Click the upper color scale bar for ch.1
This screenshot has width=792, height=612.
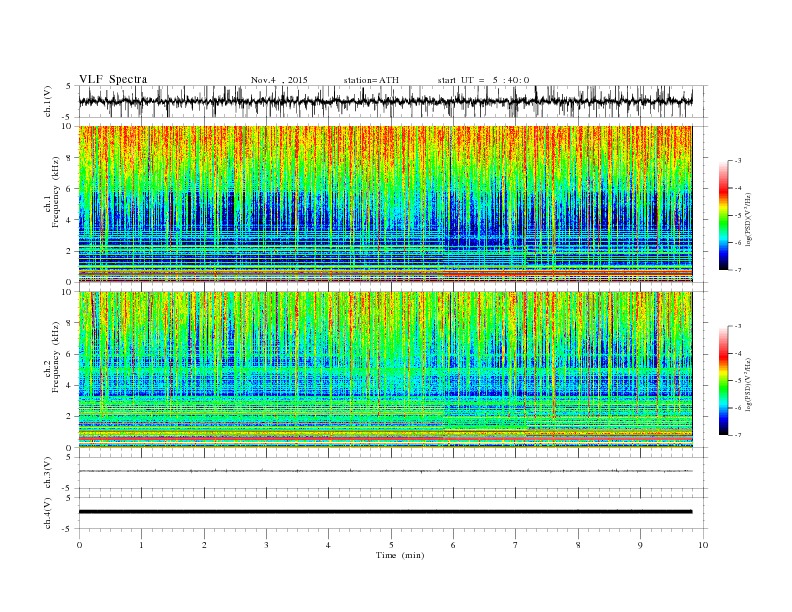pos(723,215)
